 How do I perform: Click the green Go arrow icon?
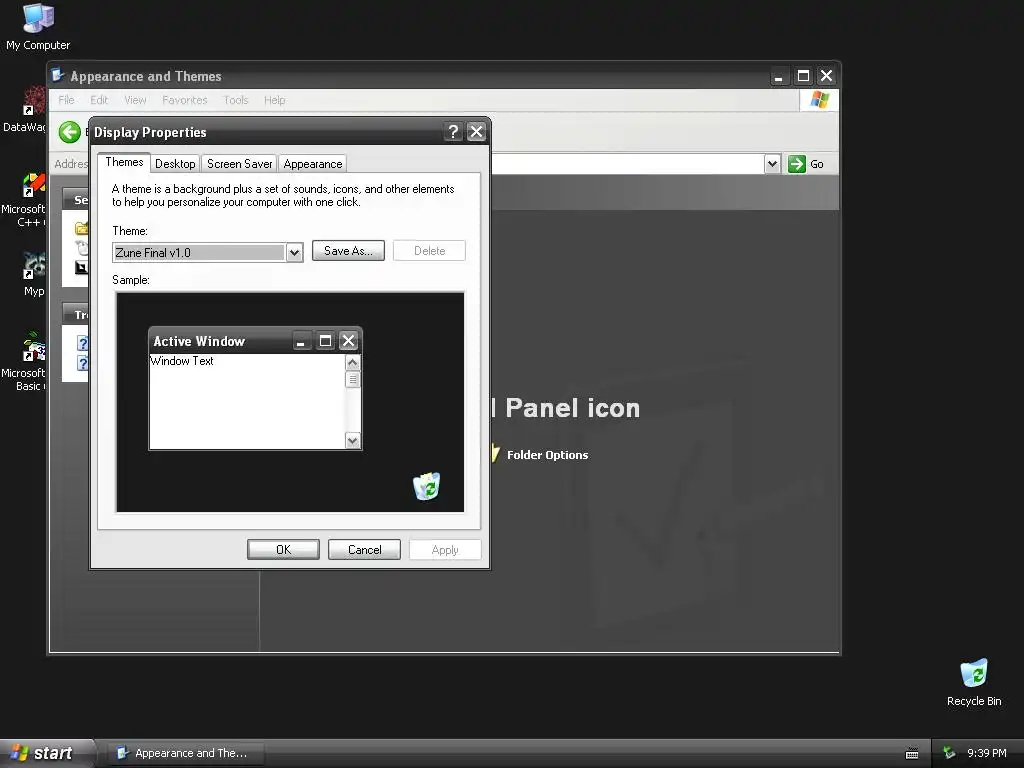tap(796, 164)
